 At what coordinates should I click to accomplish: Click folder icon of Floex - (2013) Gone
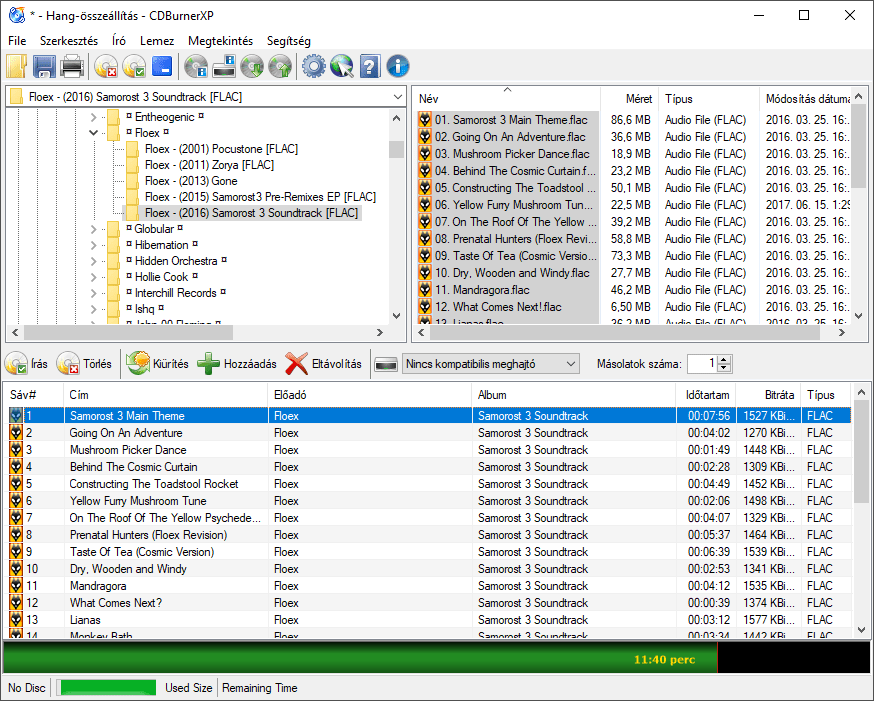click(132, 181)
